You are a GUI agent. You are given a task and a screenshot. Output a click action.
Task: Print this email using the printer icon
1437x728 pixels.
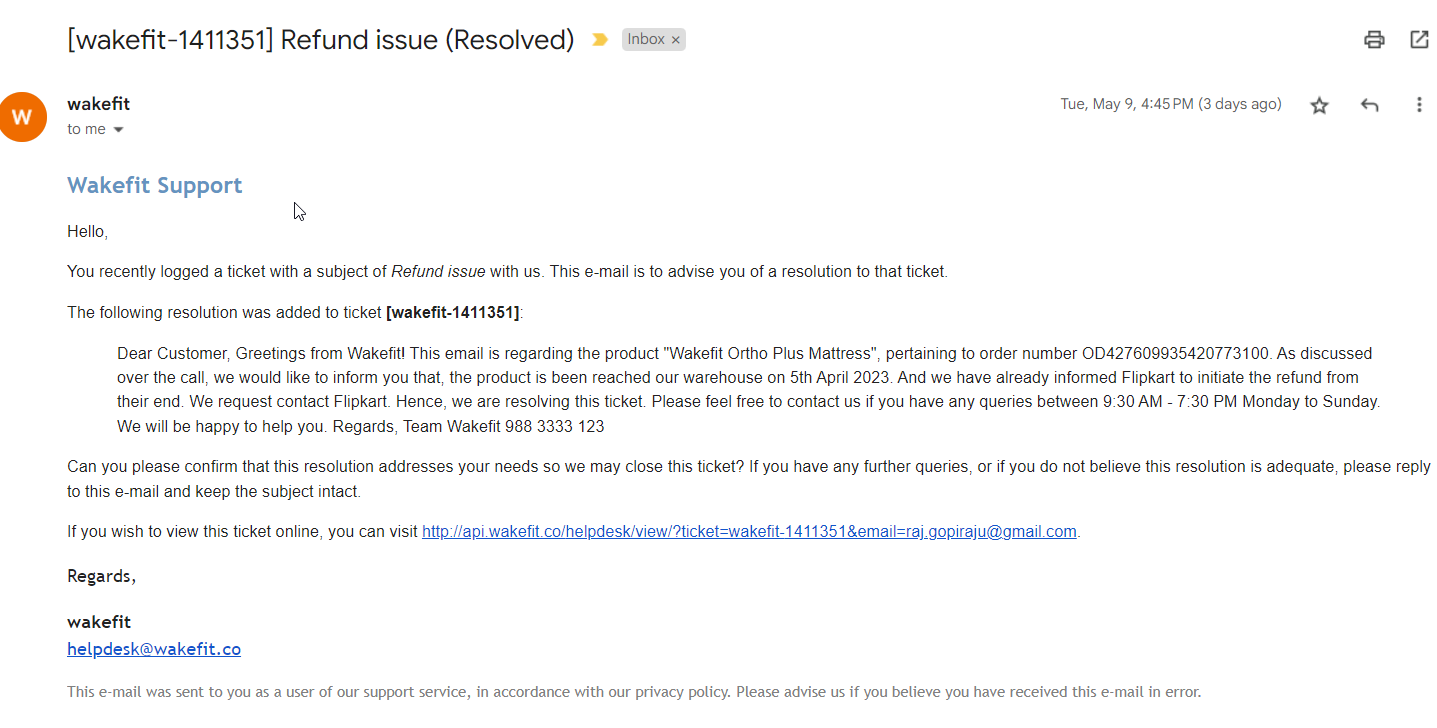pyautogui.click(x=1374, y=40)
